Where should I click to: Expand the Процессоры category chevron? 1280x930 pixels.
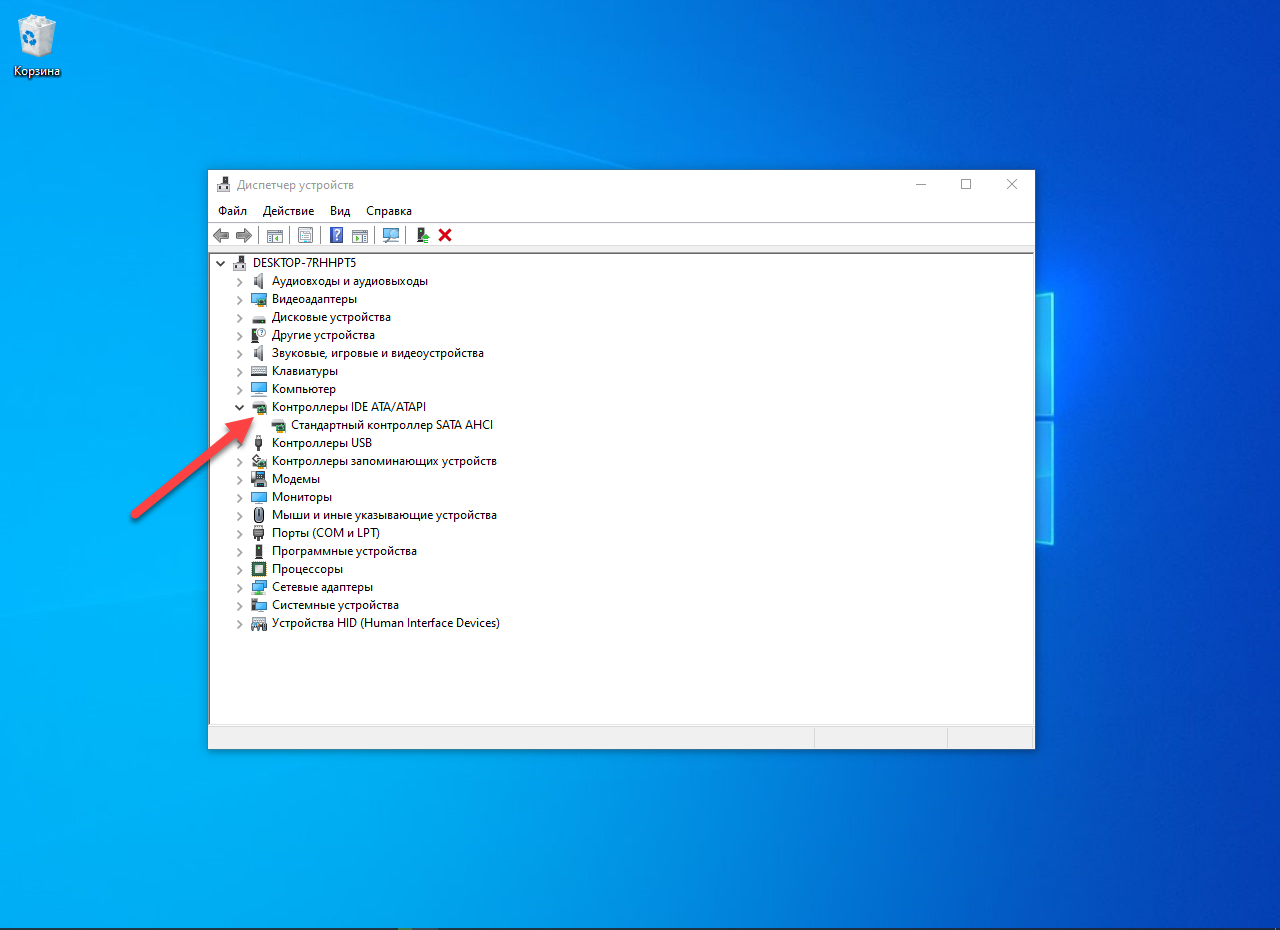coord(239,570)
